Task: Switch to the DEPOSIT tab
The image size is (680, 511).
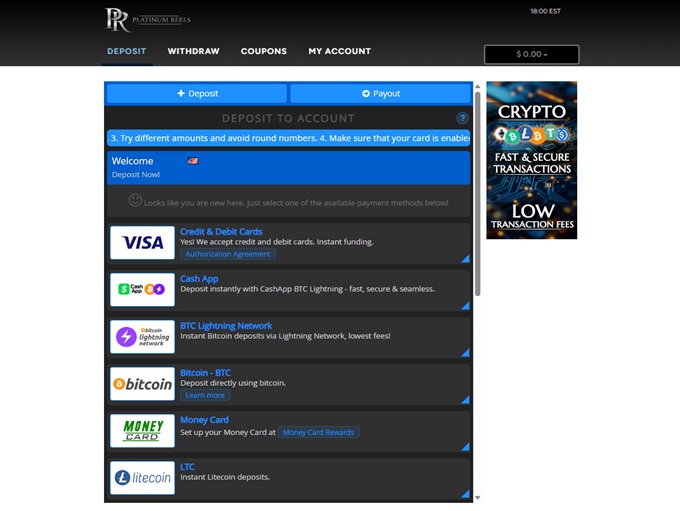Action: tap(127, 51)
